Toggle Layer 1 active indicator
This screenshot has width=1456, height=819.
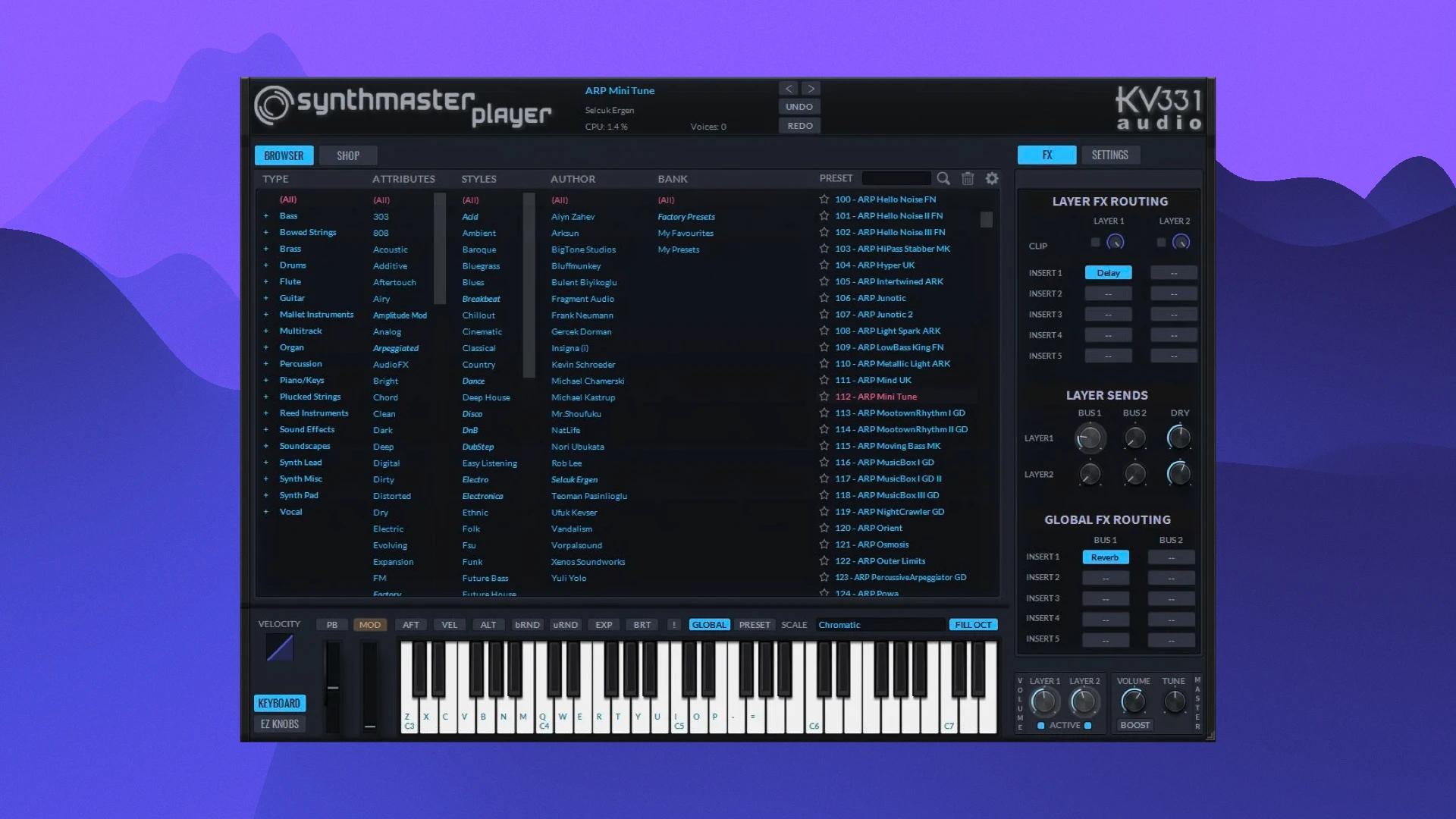coord(1041,726)
